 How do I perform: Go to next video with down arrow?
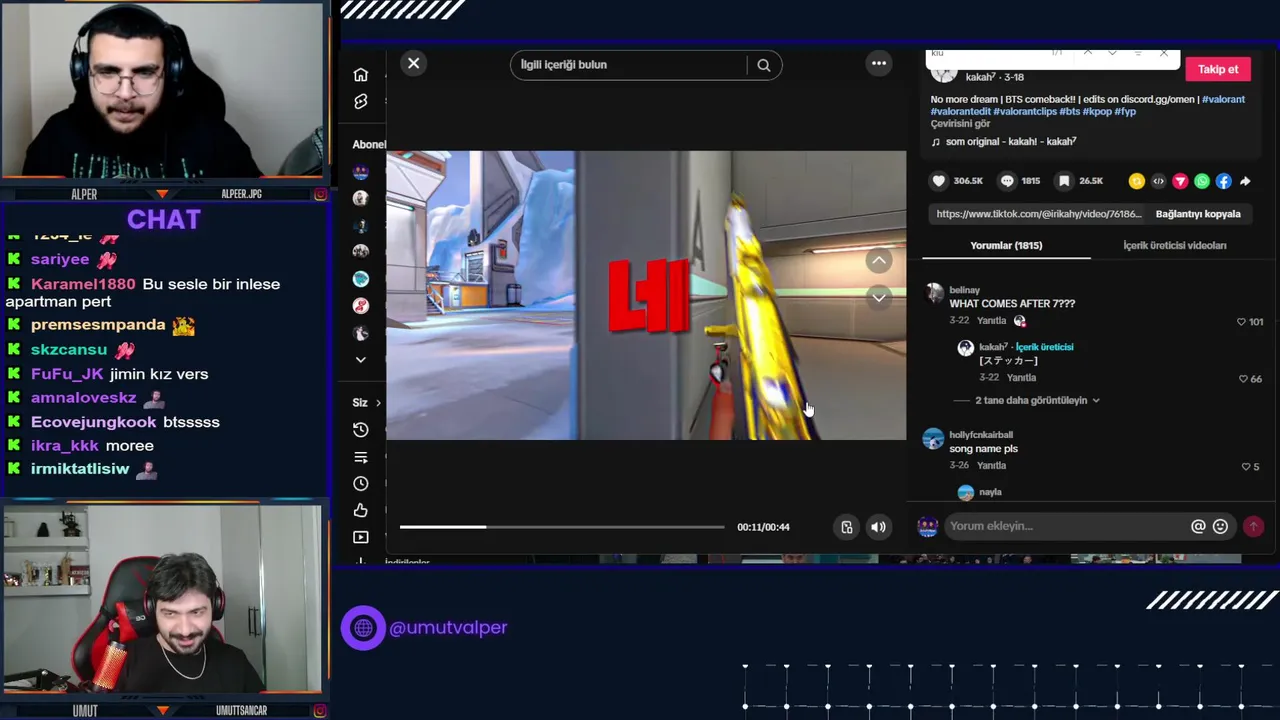click(x=879, y=297)
